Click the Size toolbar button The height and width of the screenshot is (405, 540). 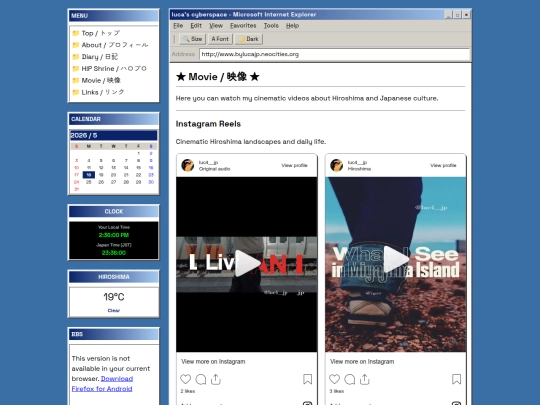pyautogui.click(x=193, y=39)
